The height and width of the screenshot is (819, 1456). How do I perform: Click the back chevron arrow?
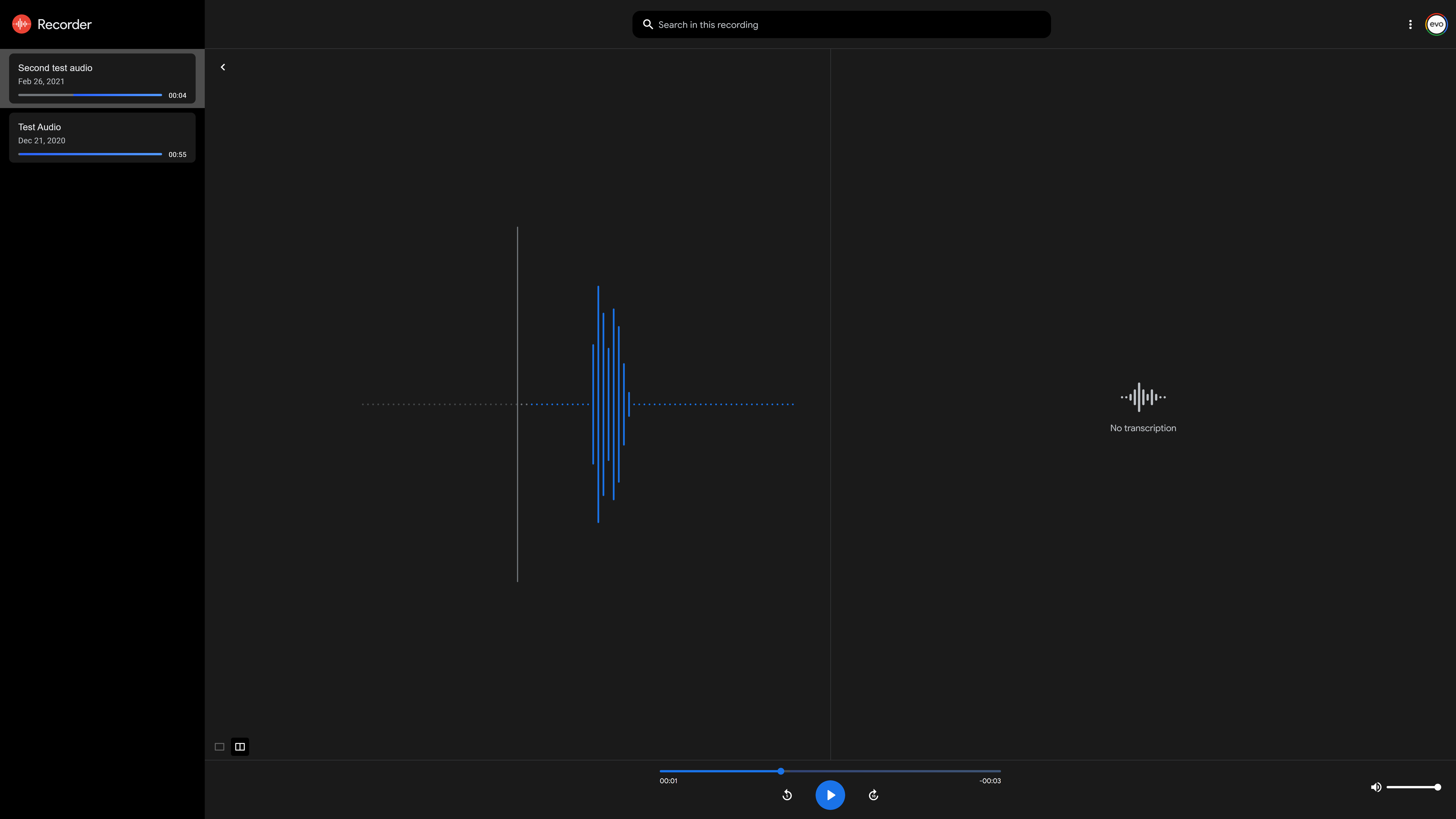(223, 67)
